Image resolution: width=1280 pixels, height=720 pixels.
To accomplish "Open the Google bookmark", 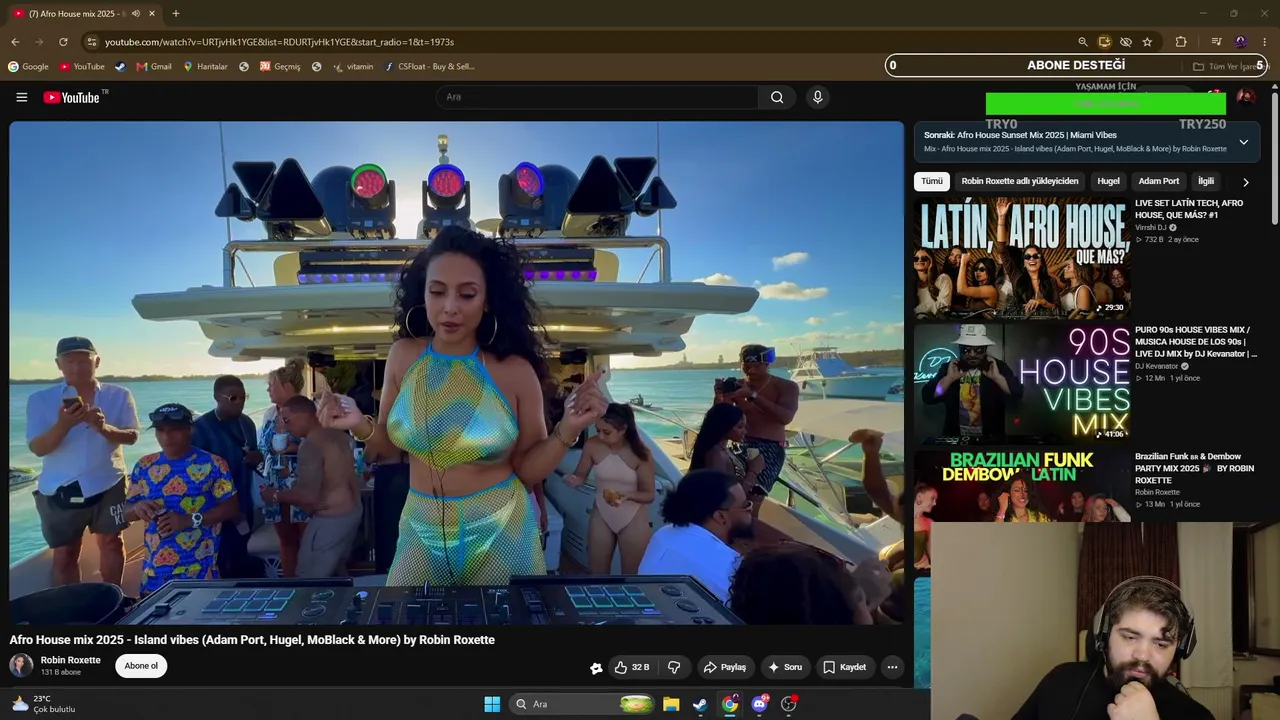I will 28,67.
